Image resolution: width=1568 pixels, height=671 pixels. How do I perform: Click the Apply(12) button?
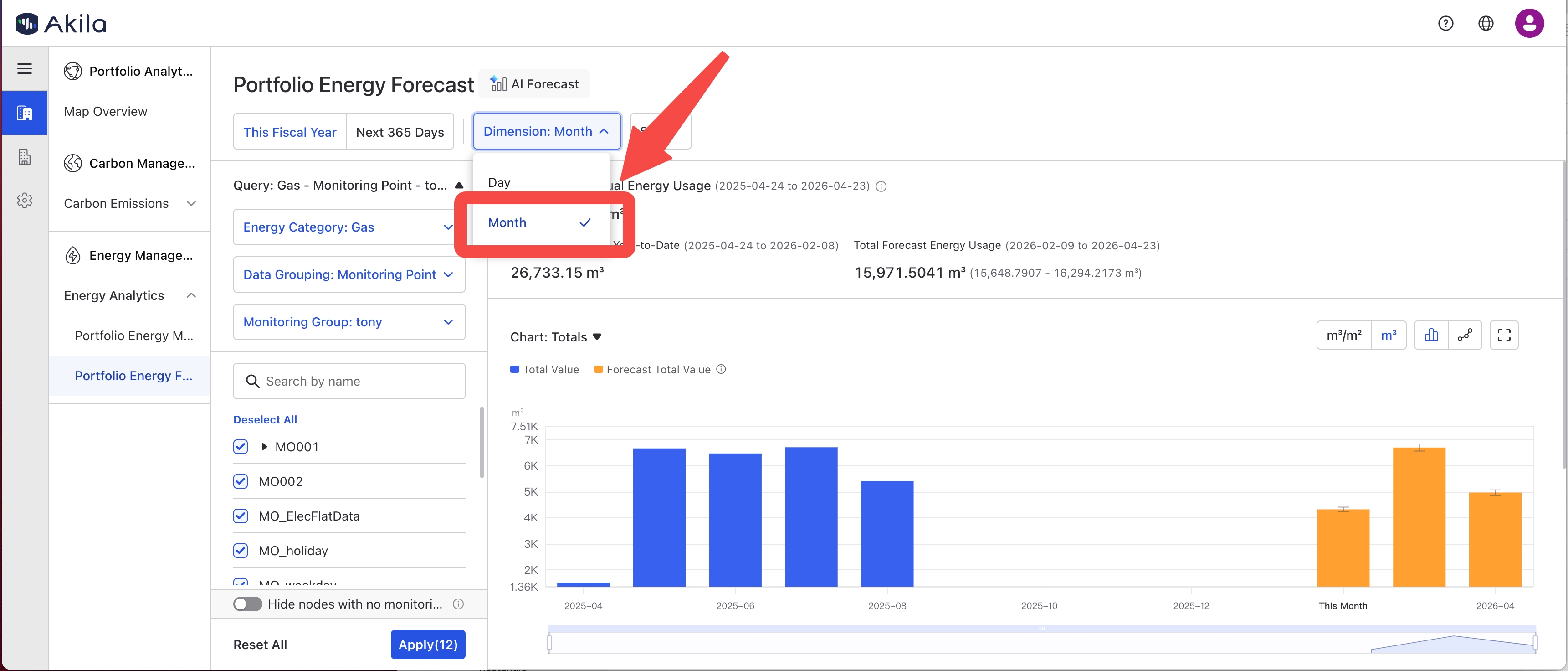point(427,644)
